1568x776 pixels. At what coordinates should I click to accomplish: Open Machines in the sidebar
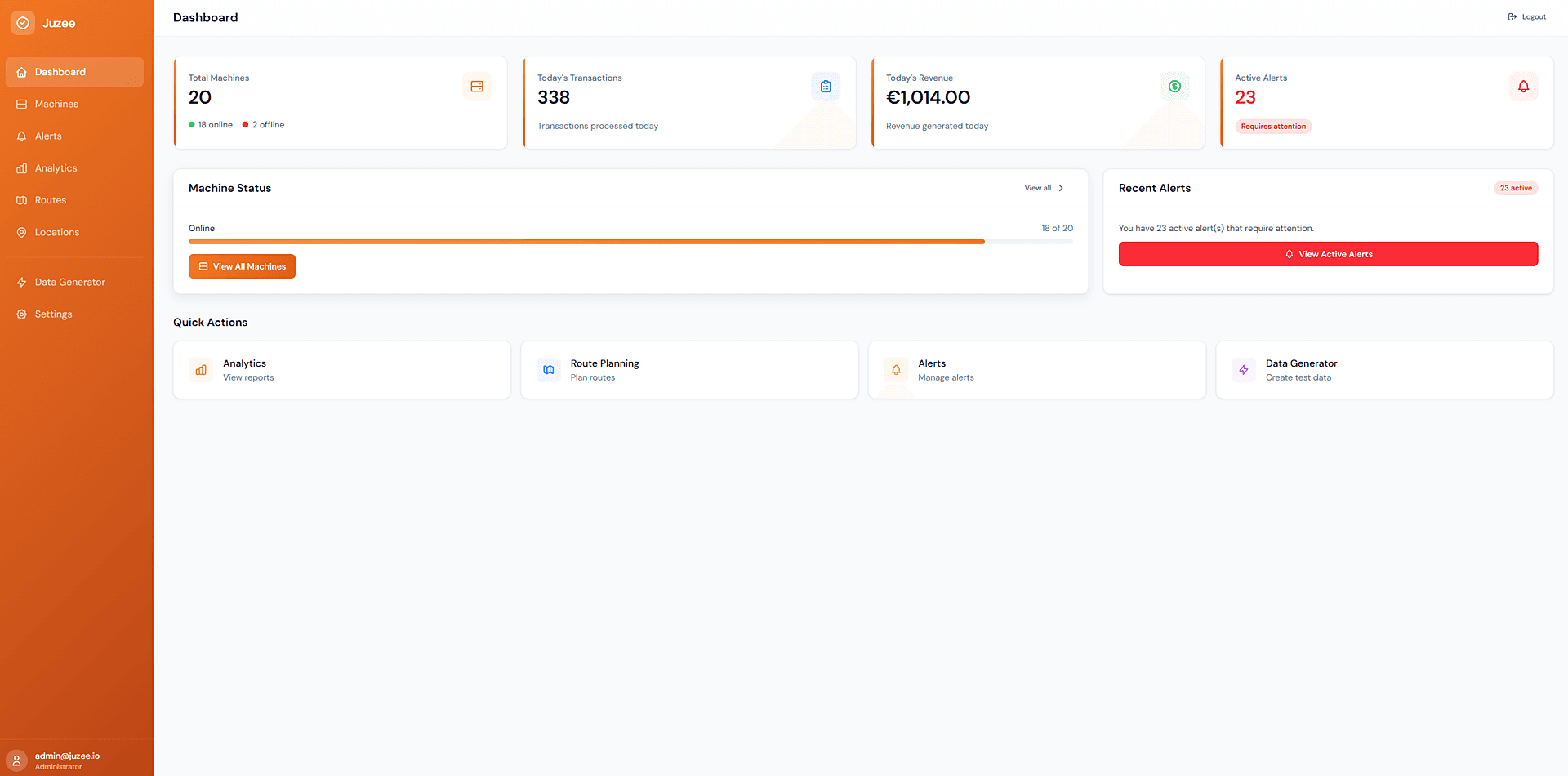tap(56, 104)
